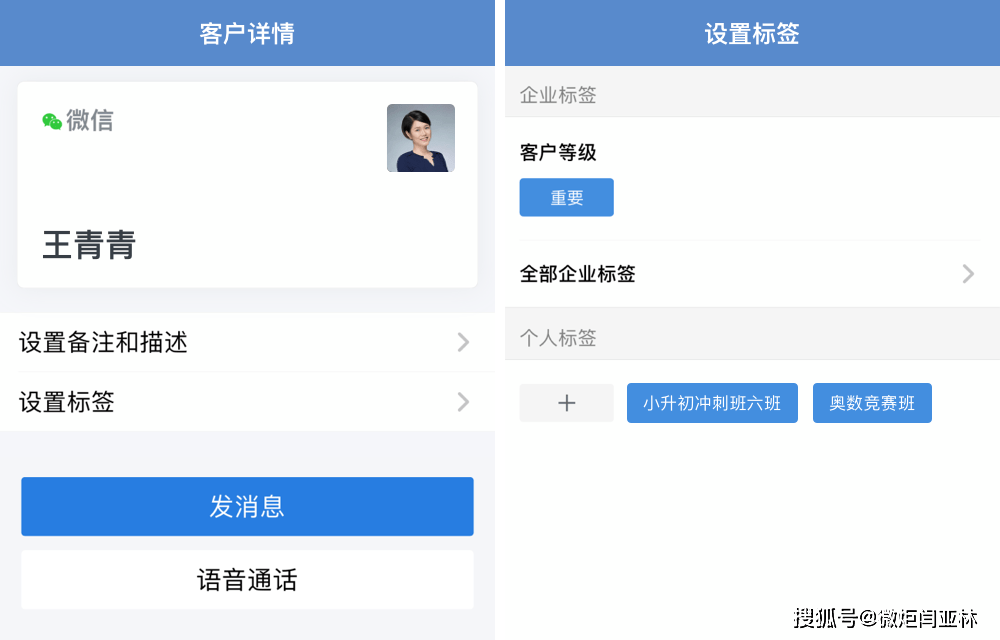1000x640 pixels.
Task: Click the 客户详情 header title
Action: click(x=247, y=34)
